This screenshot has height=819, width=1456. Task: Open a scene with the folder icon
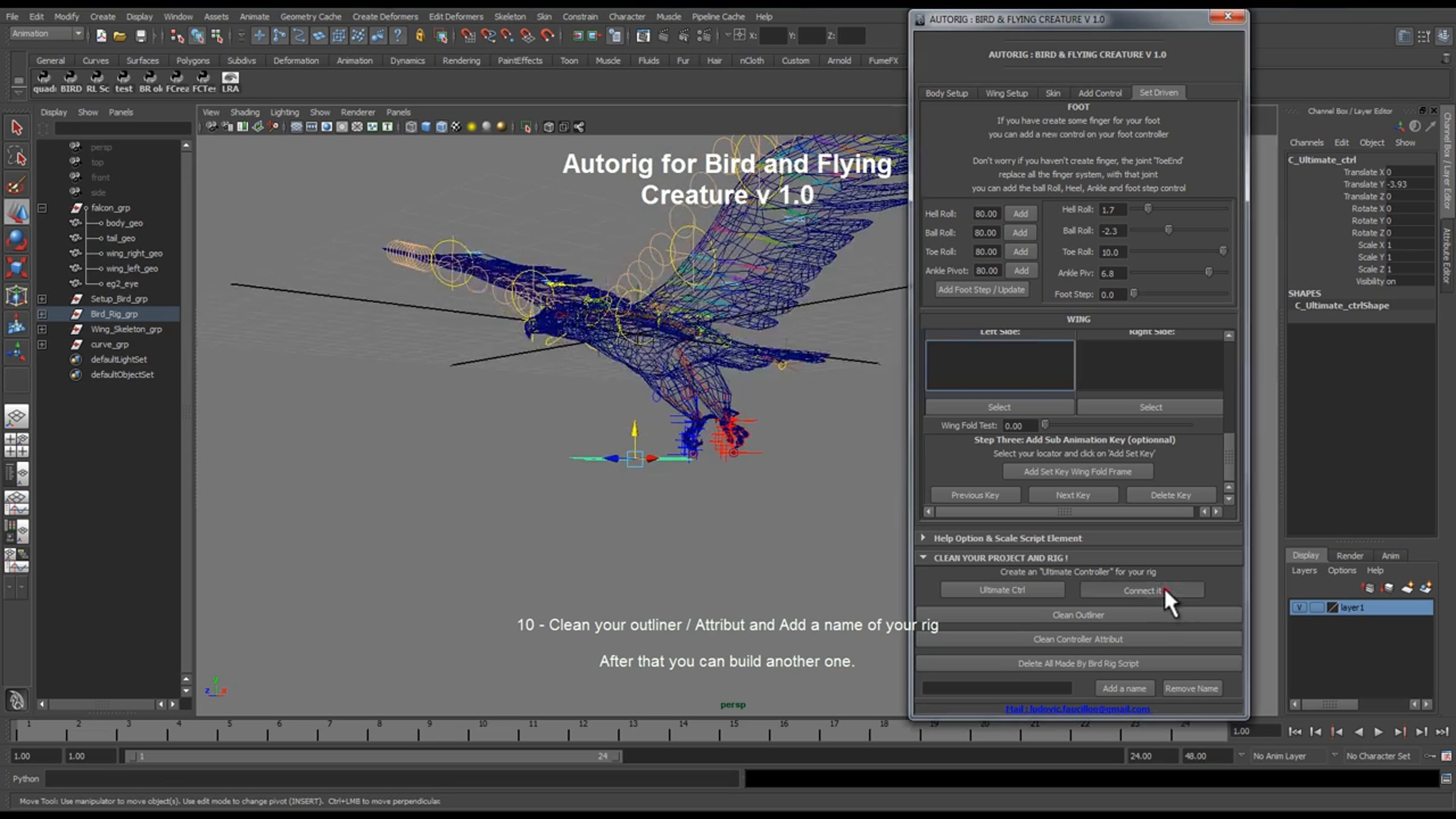click(120, 36)
